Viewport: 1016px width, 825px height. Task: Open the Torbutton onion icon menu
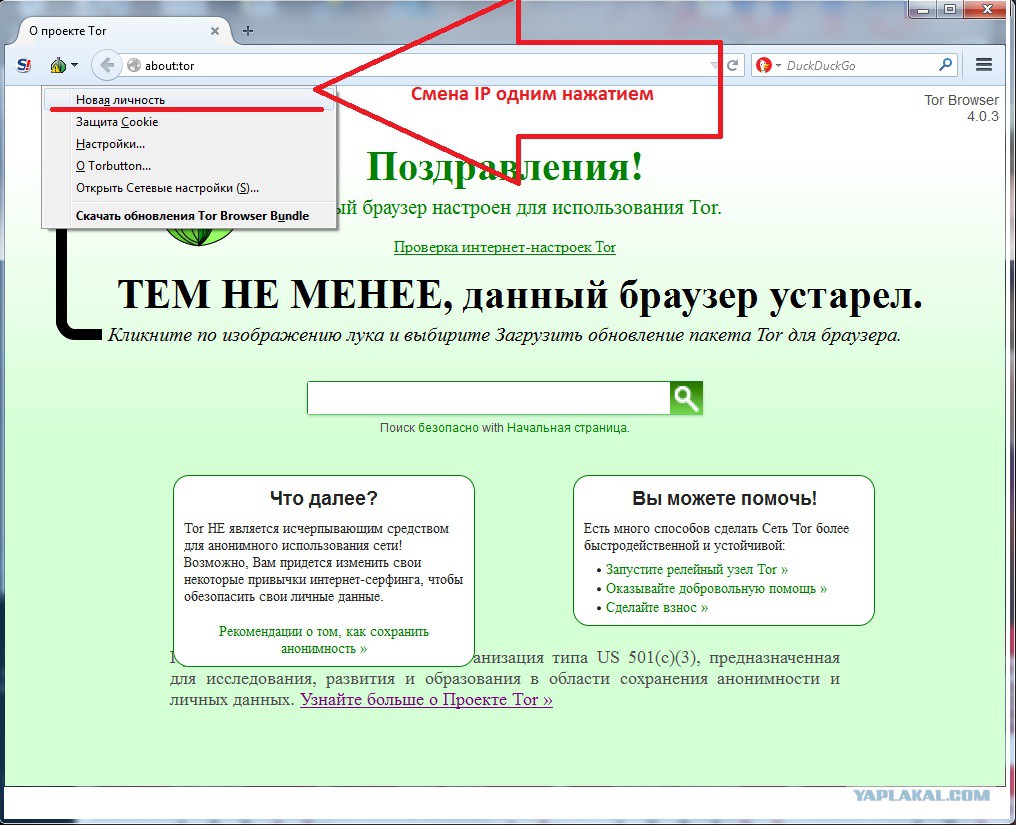point(58,65)
